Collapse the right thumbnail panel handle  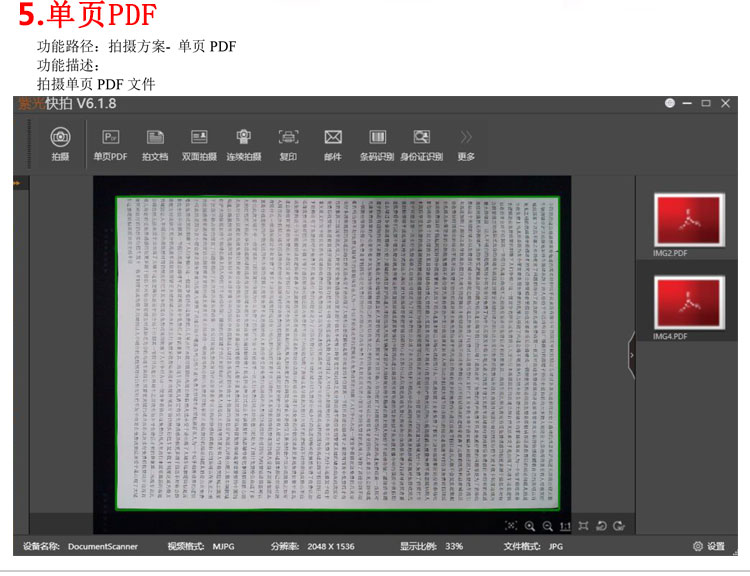631,355
